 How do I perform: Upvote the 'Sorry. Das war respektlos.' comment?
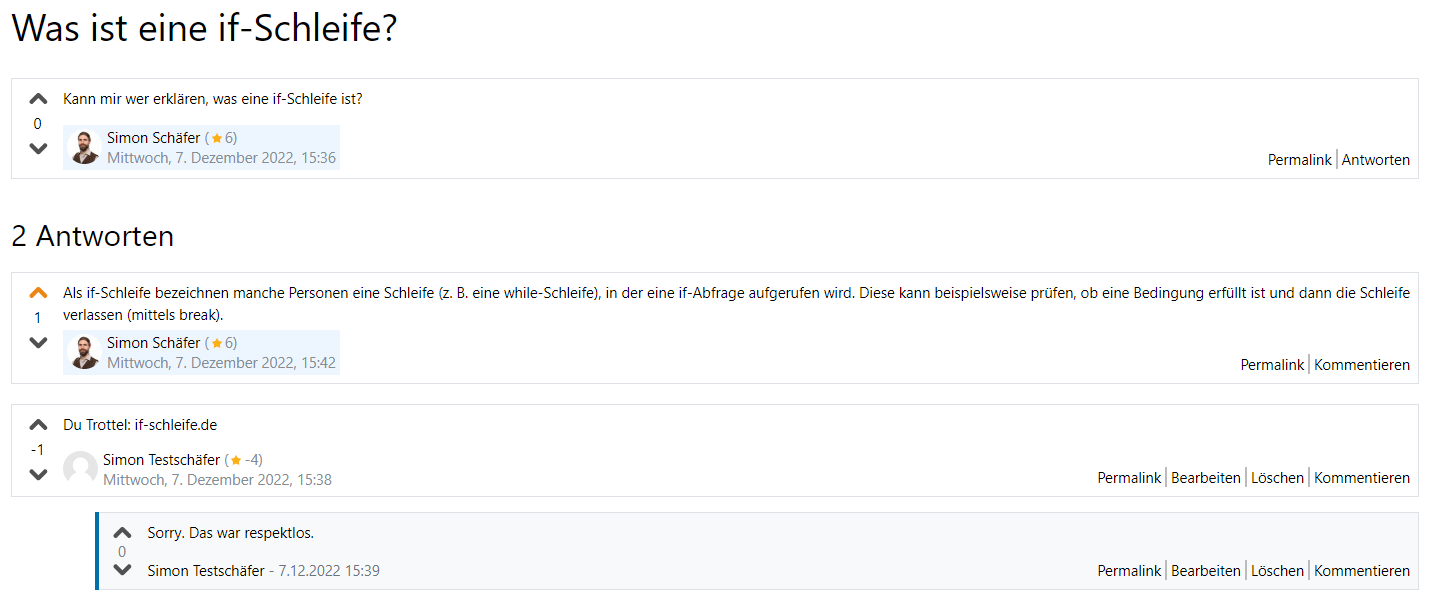click(x=122, y=533)
